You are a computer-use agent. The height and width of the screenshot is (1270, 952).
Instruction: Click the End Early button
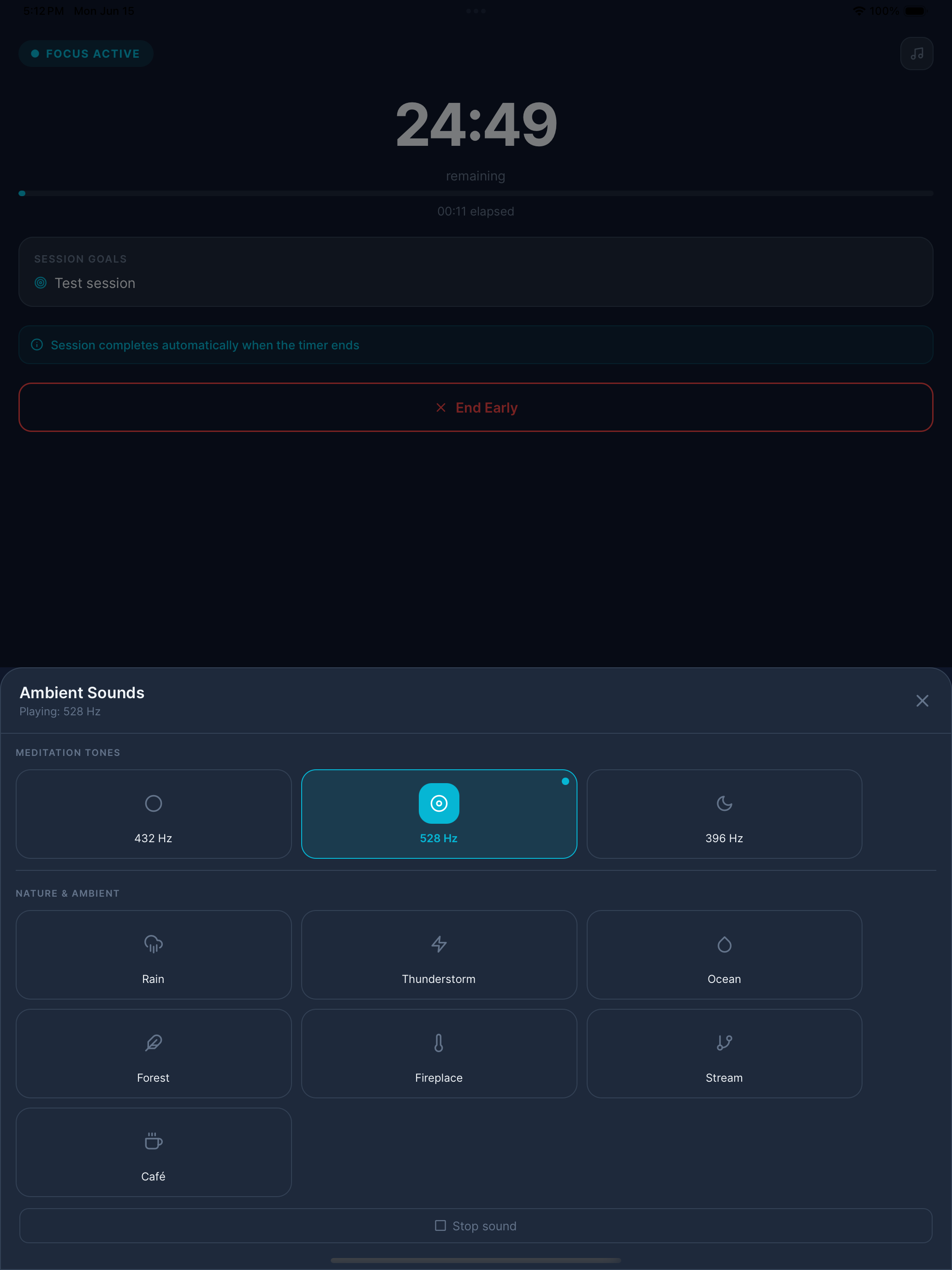(476, 407)
